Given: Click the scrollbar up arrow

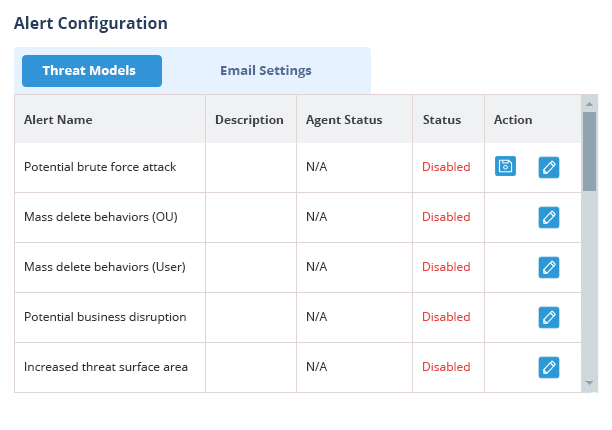Looking at the screenshot, I should pyautogui.click(x=589, y=104).
